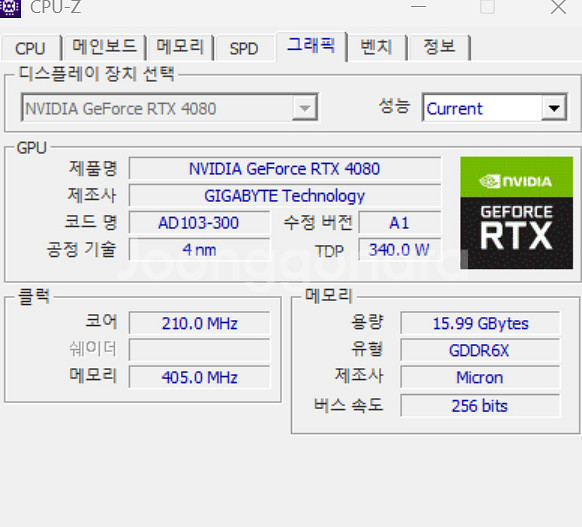Click the NVIDIA GeForce RTX logo image

click(x=516, y=213)
